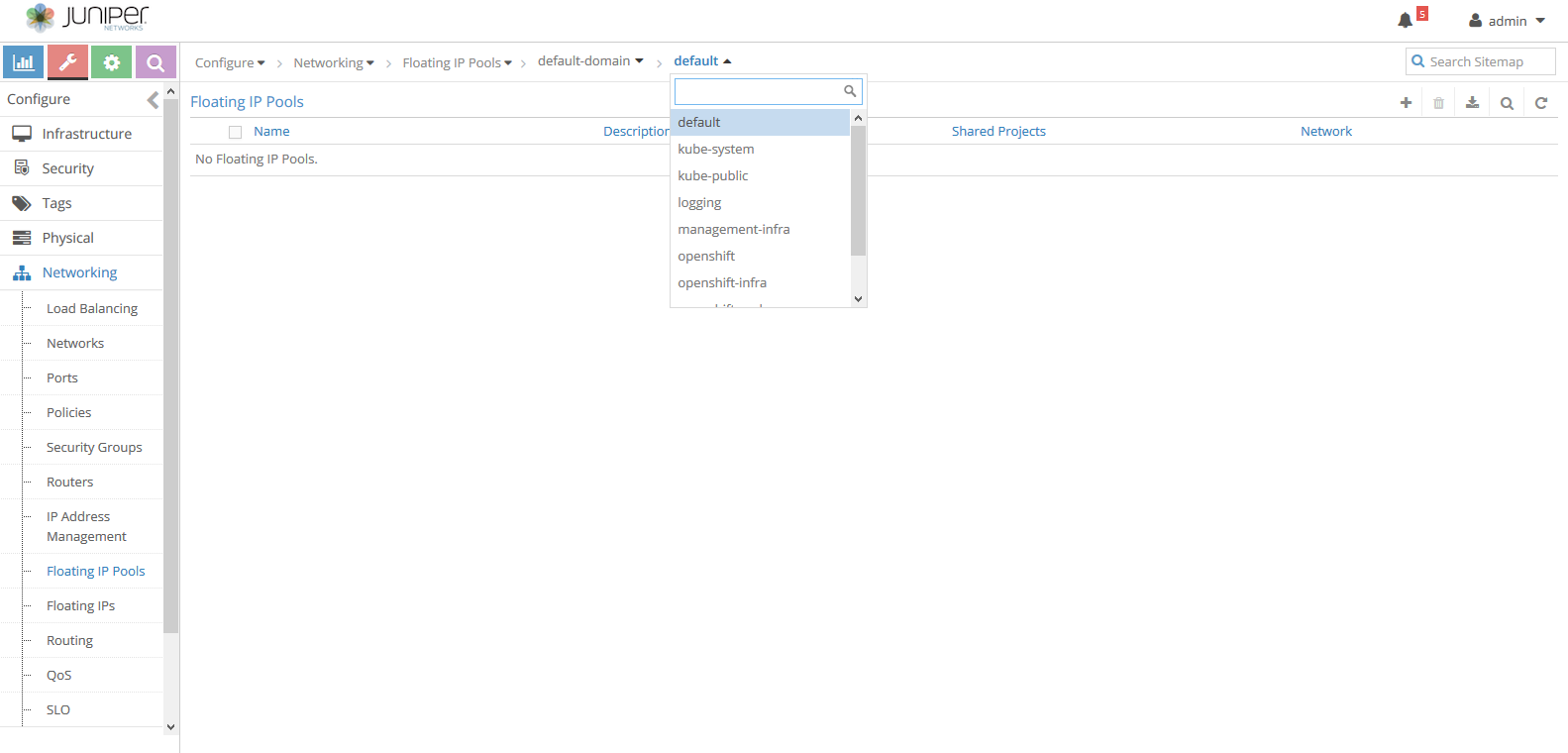Expand the Floating IP Pools breadcrumb dropdown
Image resolution: width=1568 pixels, height=753 pixels.
coord(458,62)
